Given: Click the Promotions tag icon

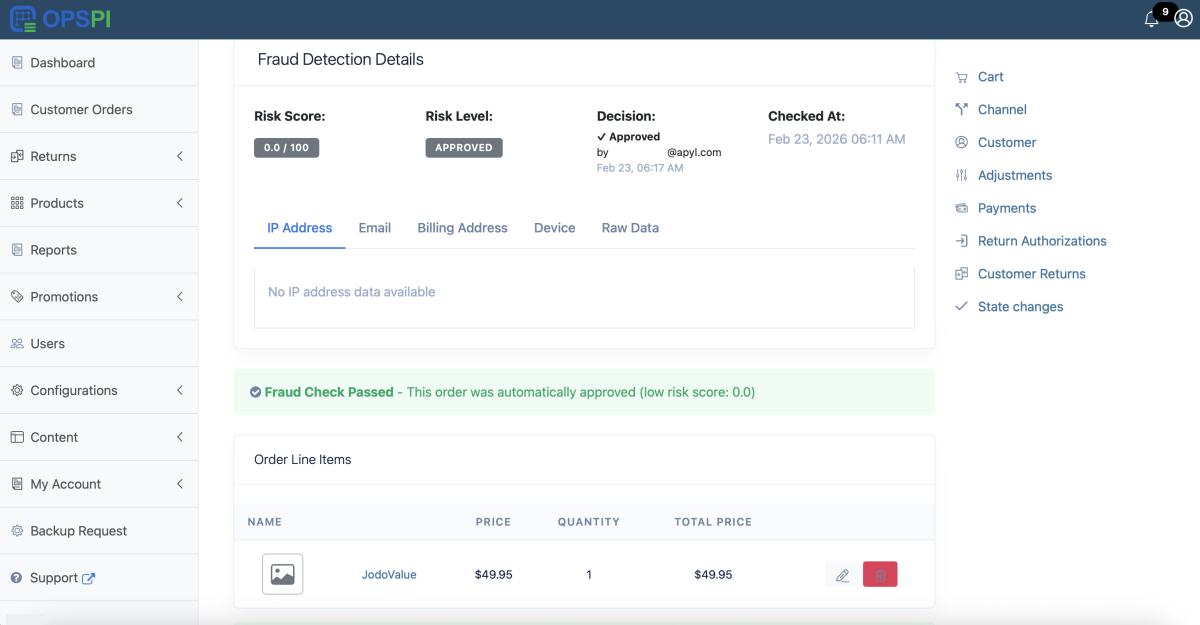Looking at the screenshot, I should click(x=17, y=297).
